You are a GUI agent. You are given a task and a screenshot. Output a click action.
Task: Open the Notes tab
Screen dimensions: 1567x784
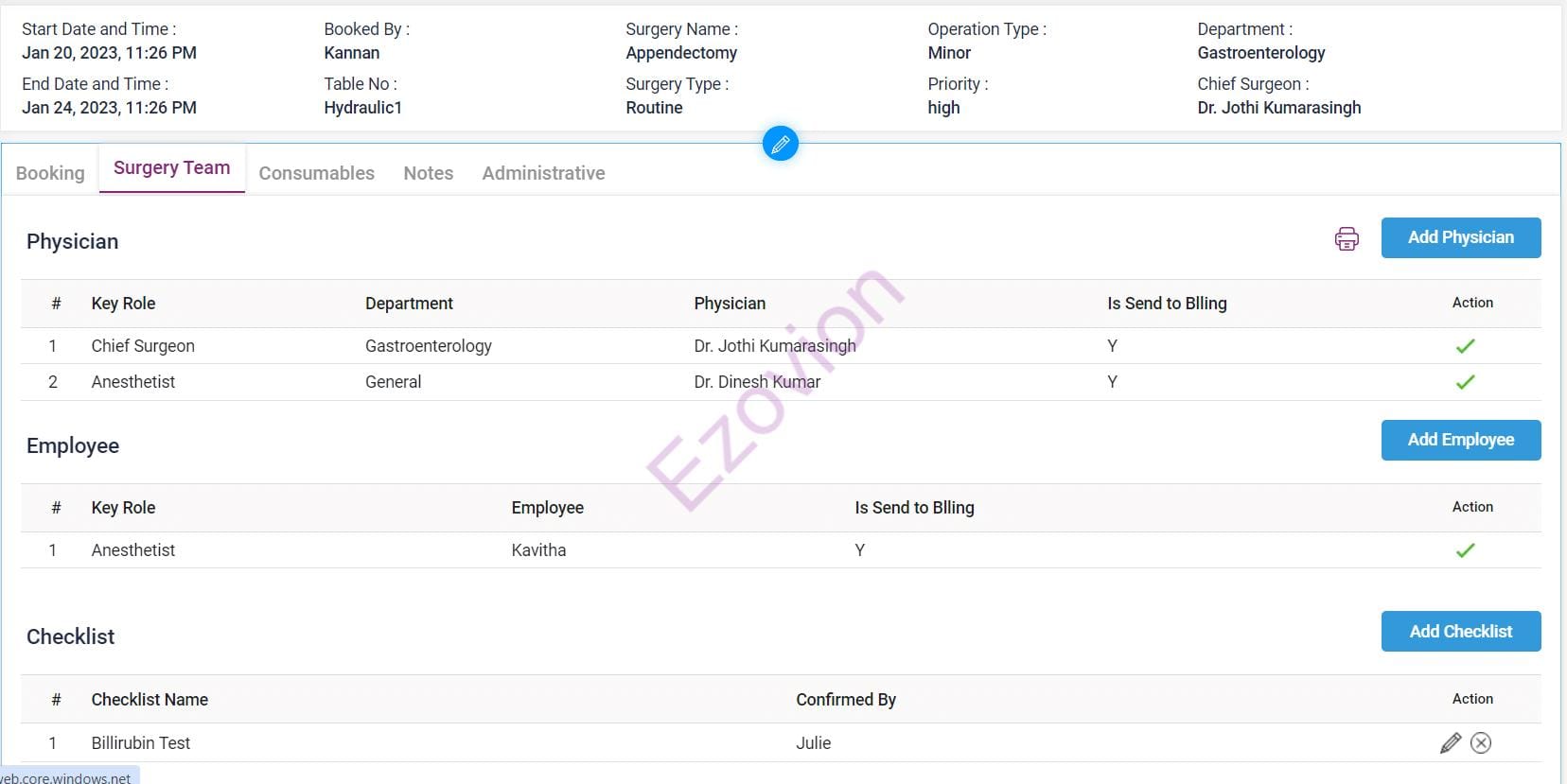[x=428, y=173]
